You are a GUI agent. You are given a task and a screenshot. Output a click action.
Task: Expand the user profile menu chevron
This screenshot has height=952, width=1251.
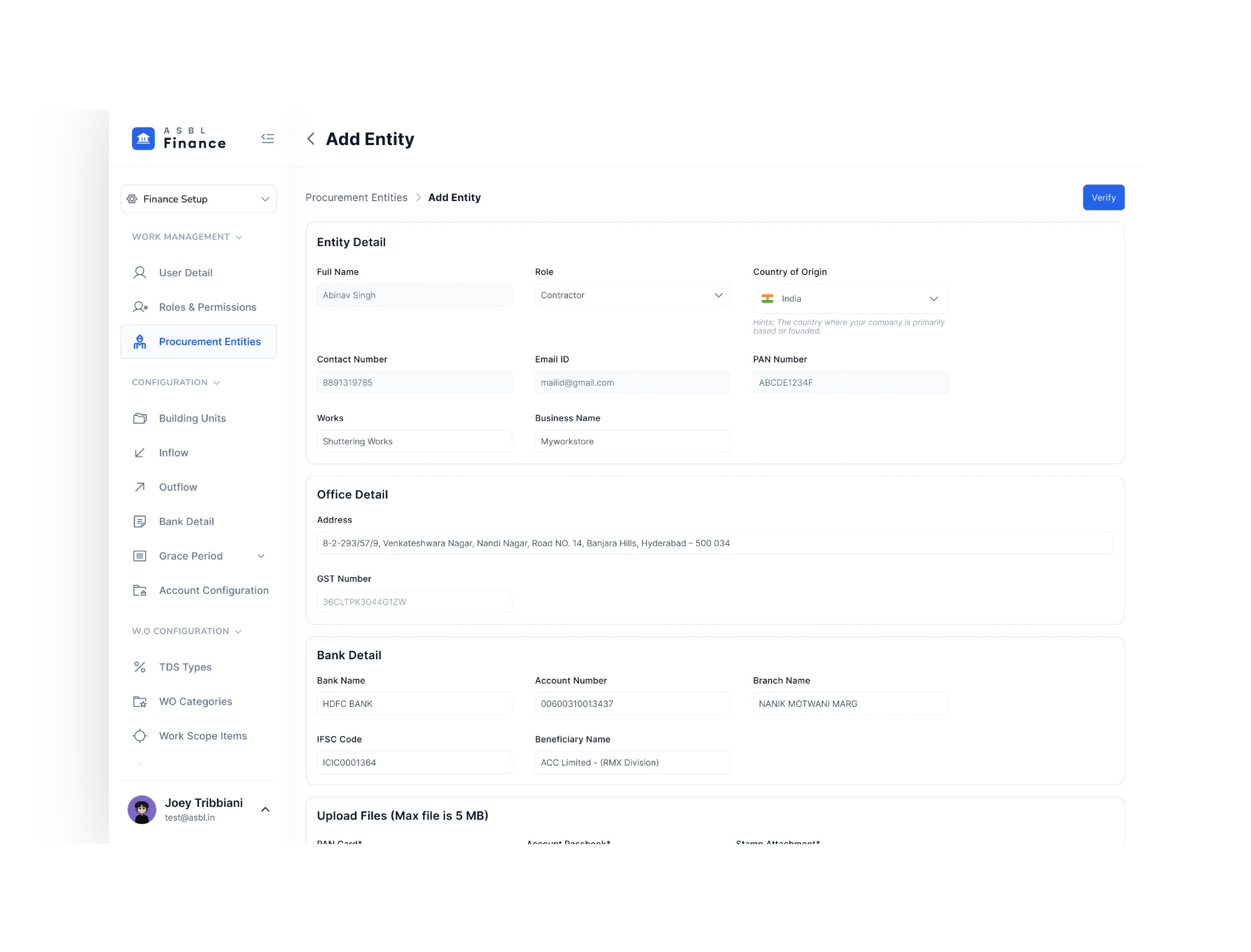tap(265, 809)
